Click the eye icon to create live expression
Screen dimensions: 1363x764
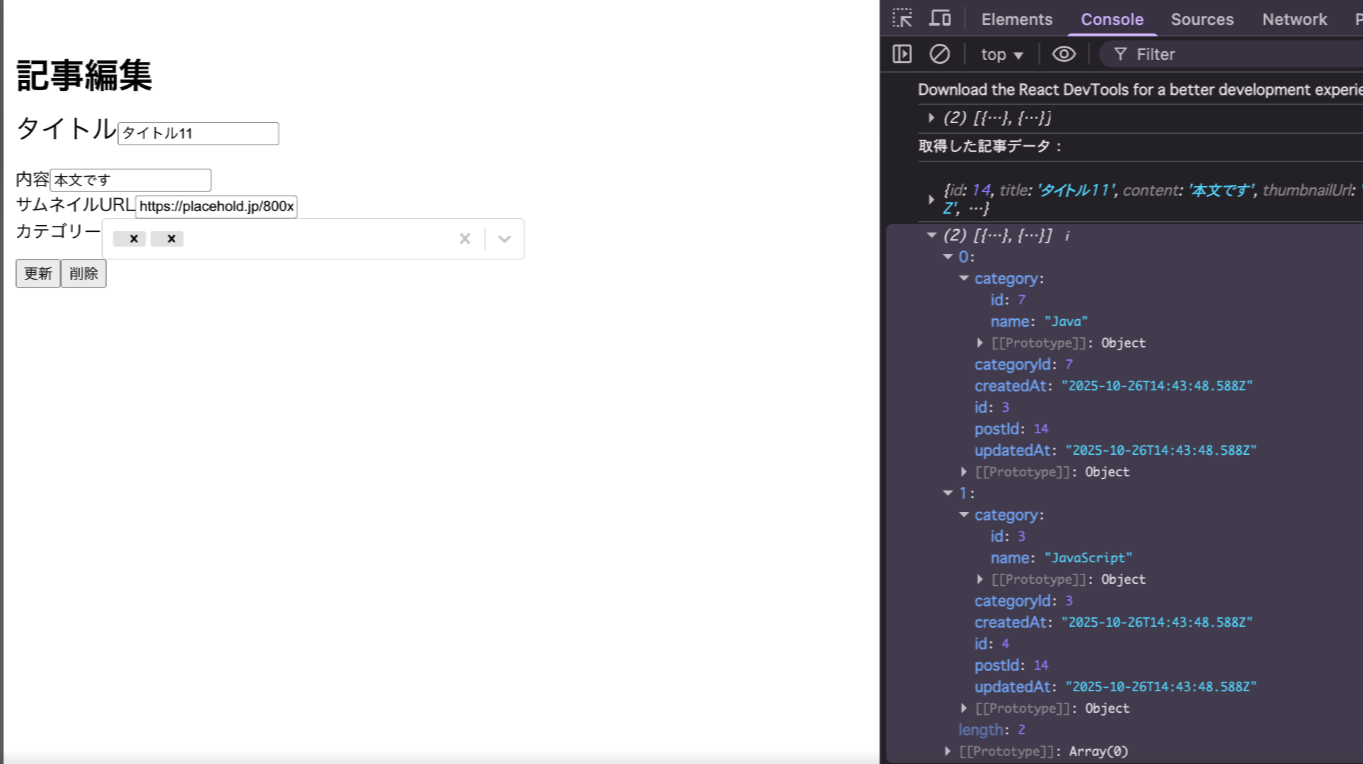(x=1063, y=54)
